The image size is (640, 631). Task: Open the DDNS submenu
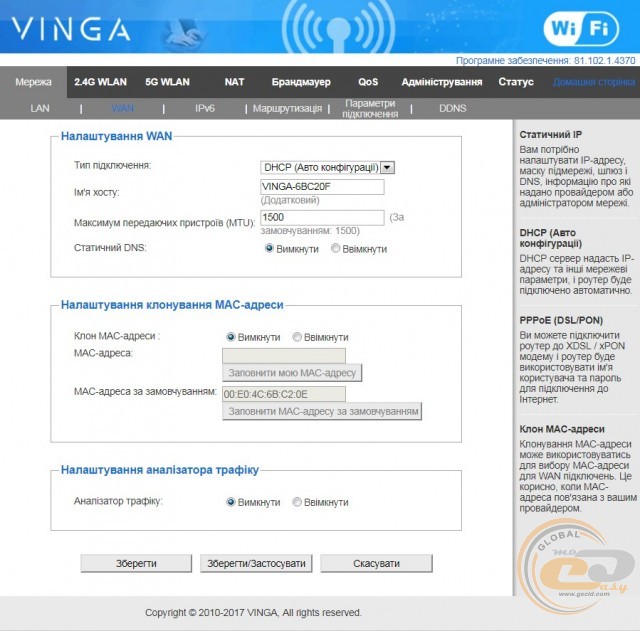coord(453,108)
